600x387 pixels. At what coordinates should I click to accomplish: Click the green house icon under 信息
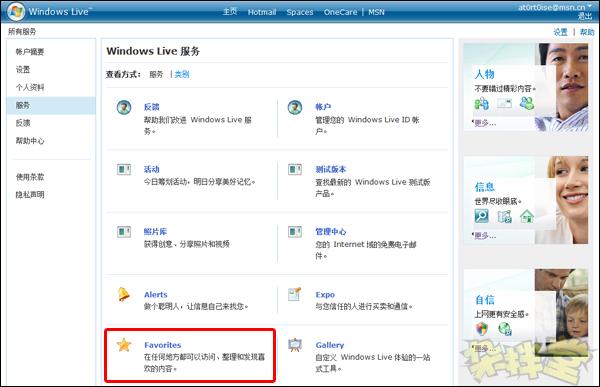(x=527, y=216)
